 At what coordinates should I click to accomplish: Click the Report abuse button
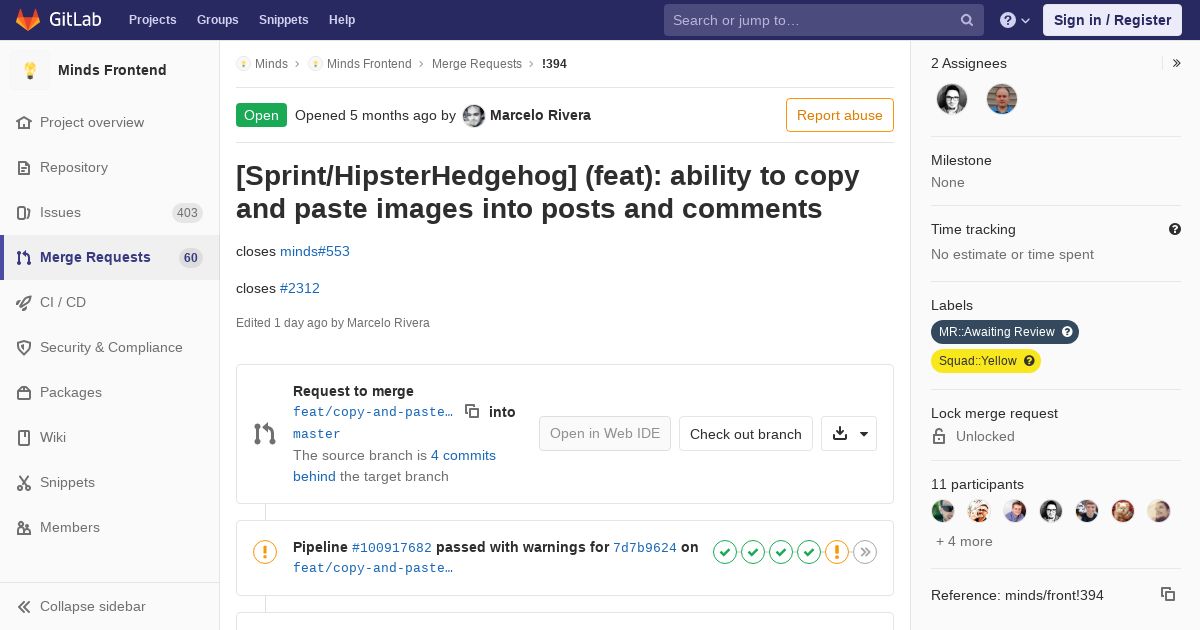click(x=840, y=115)
